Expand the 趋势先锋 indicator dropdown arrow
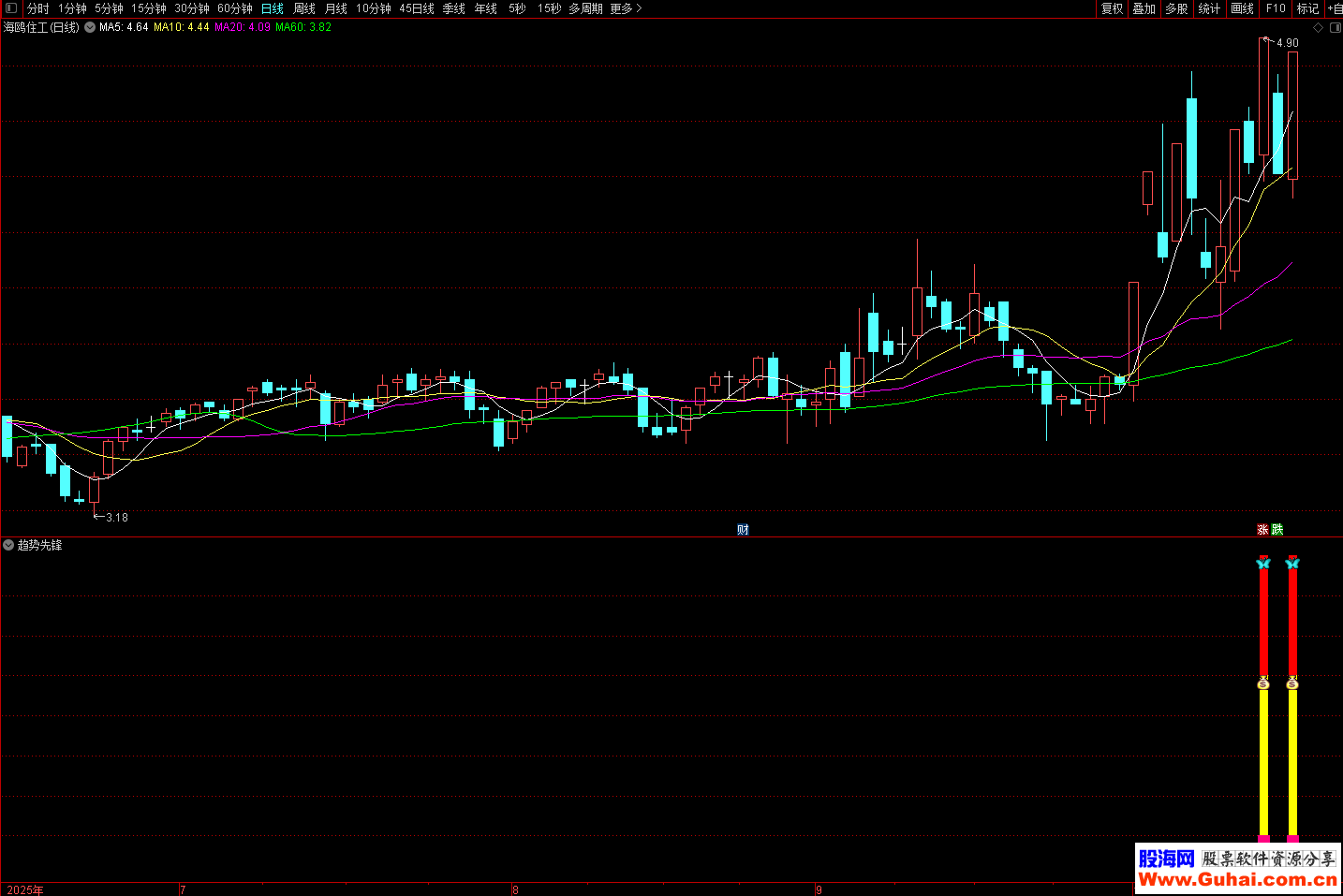 pos(8,545)
